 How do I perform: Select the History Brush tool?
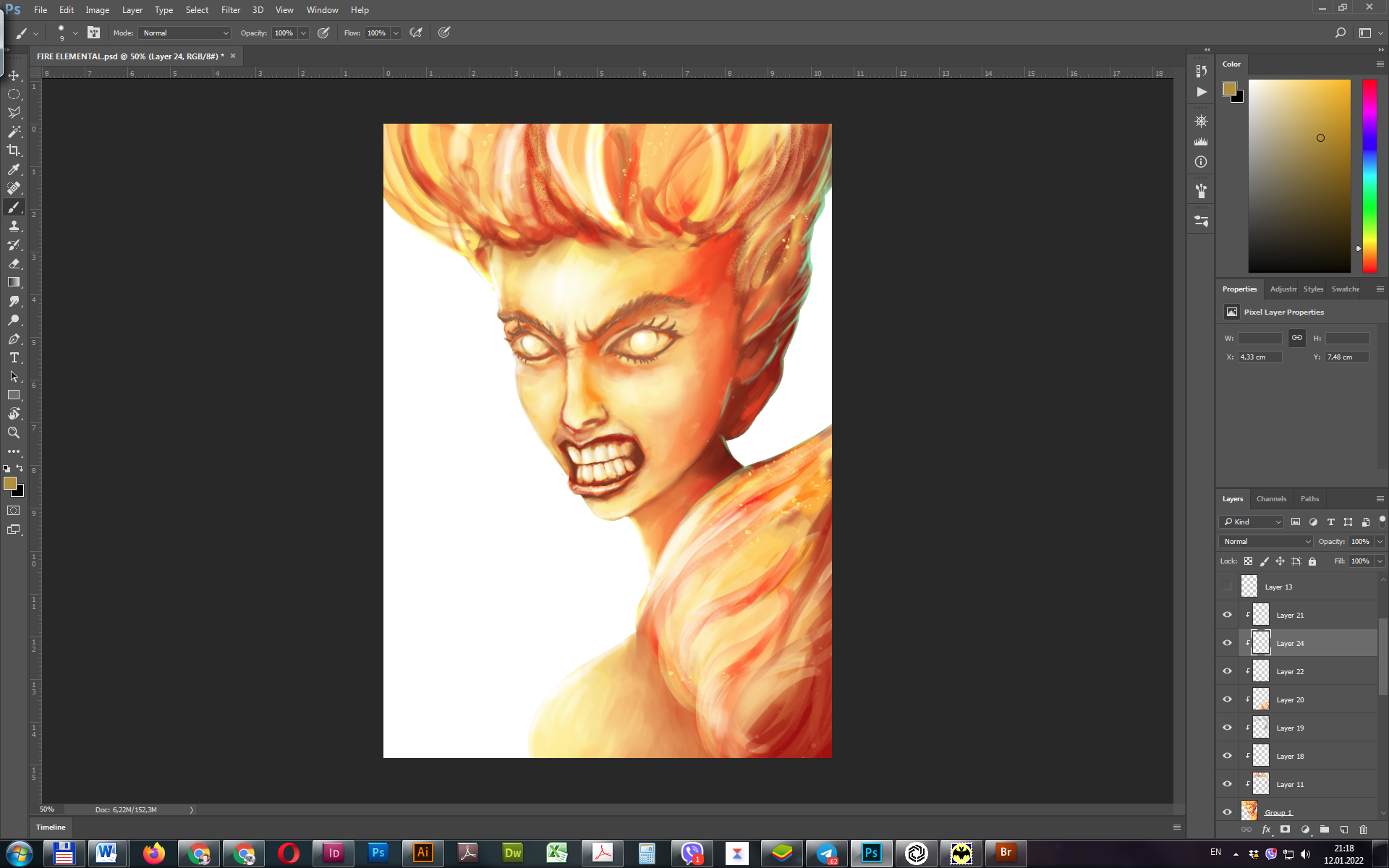[14, 244]
